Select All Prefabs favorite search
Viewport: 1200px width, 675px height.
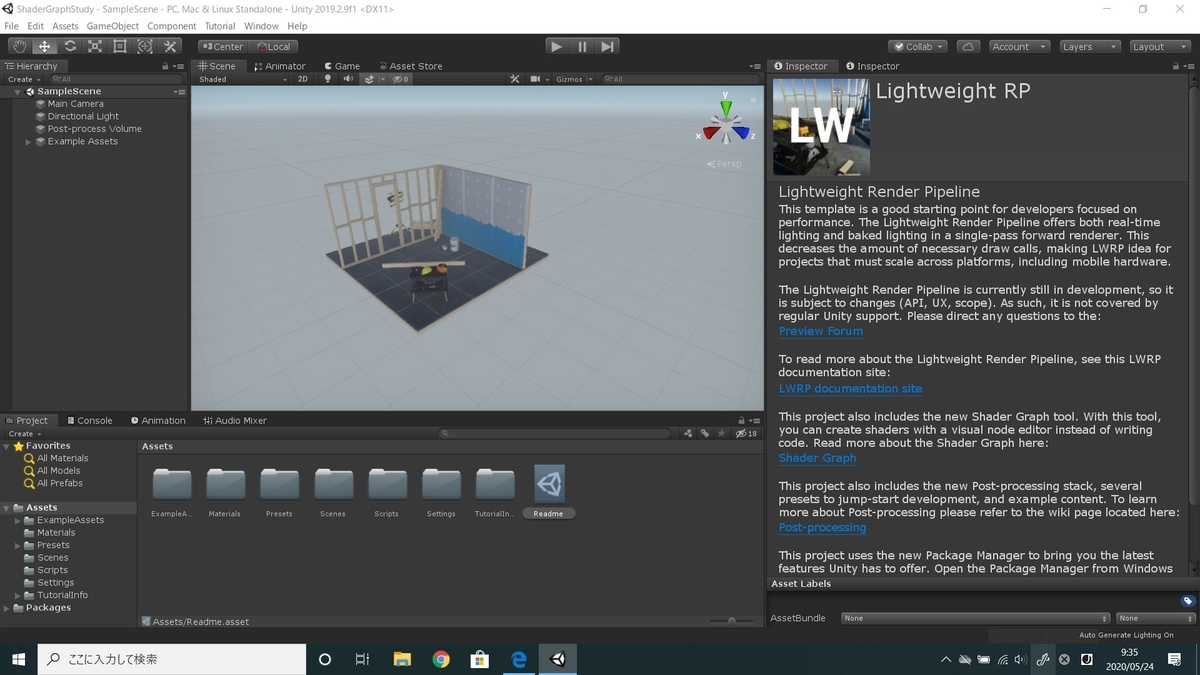[x=59, y=483]
